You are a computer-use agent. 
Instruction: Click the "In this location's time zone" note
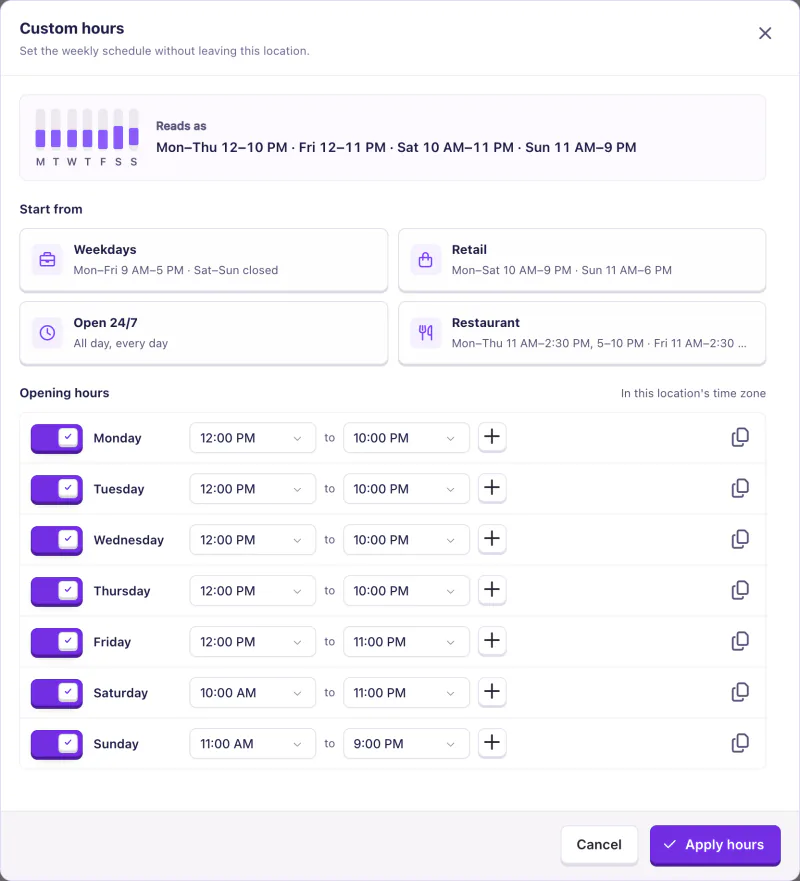693,393
